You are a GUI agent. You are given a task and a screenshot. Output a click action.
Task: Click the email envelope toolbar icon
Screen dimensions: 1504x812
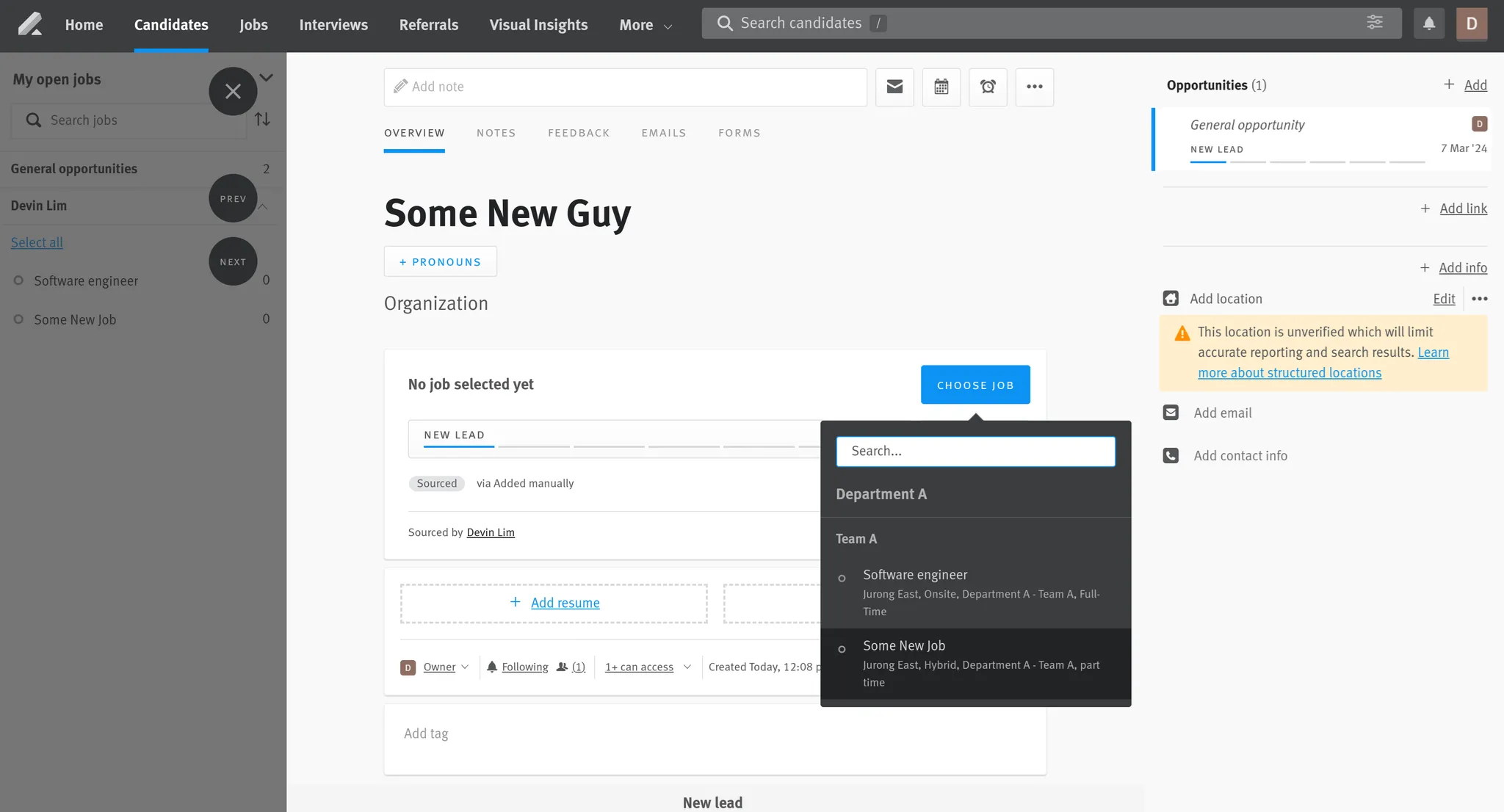point(894,87)
